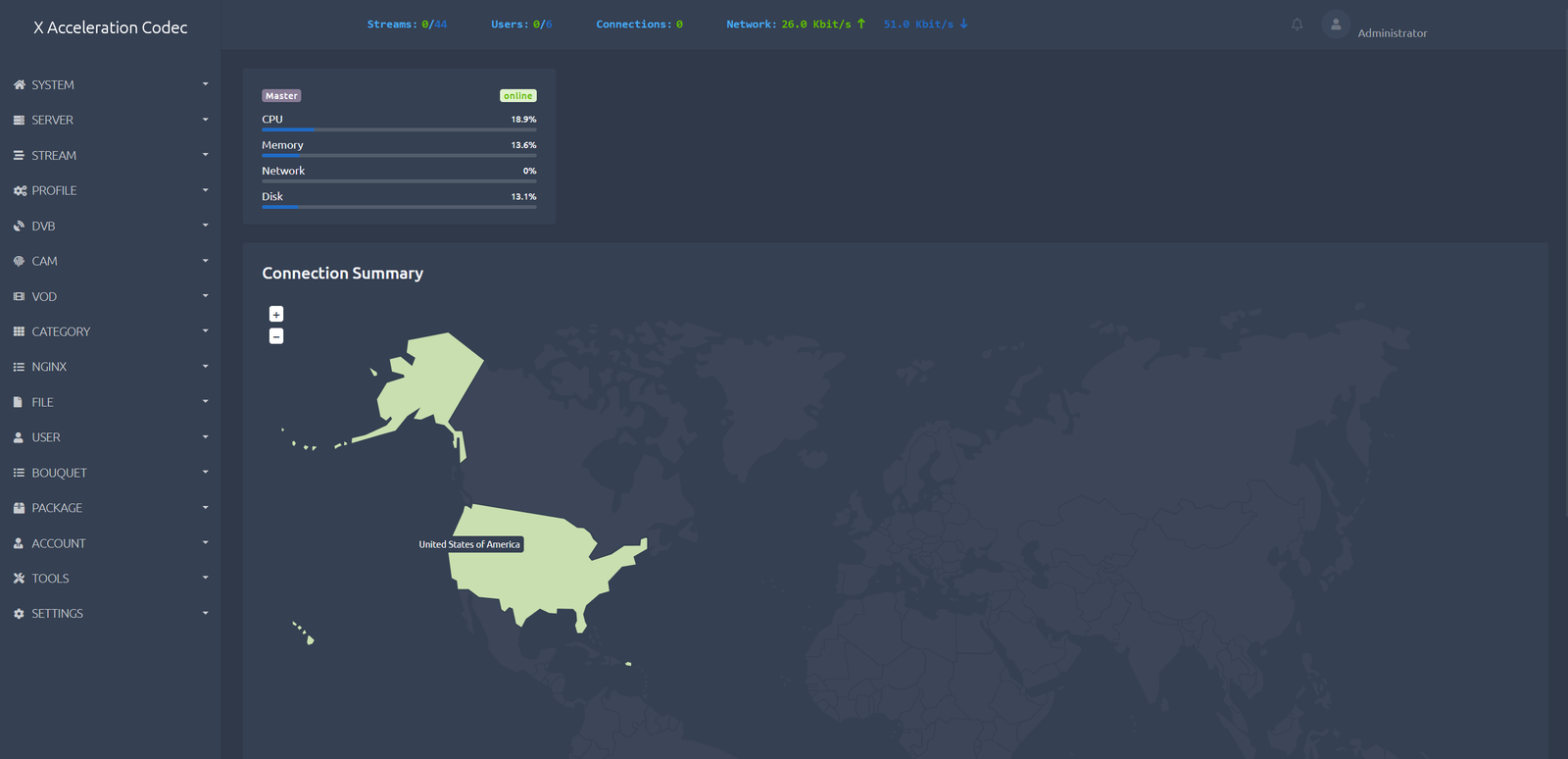Zoom in on the connection map
The image size is (1568, 759).
pyautogui.click(x=276, y=314)
